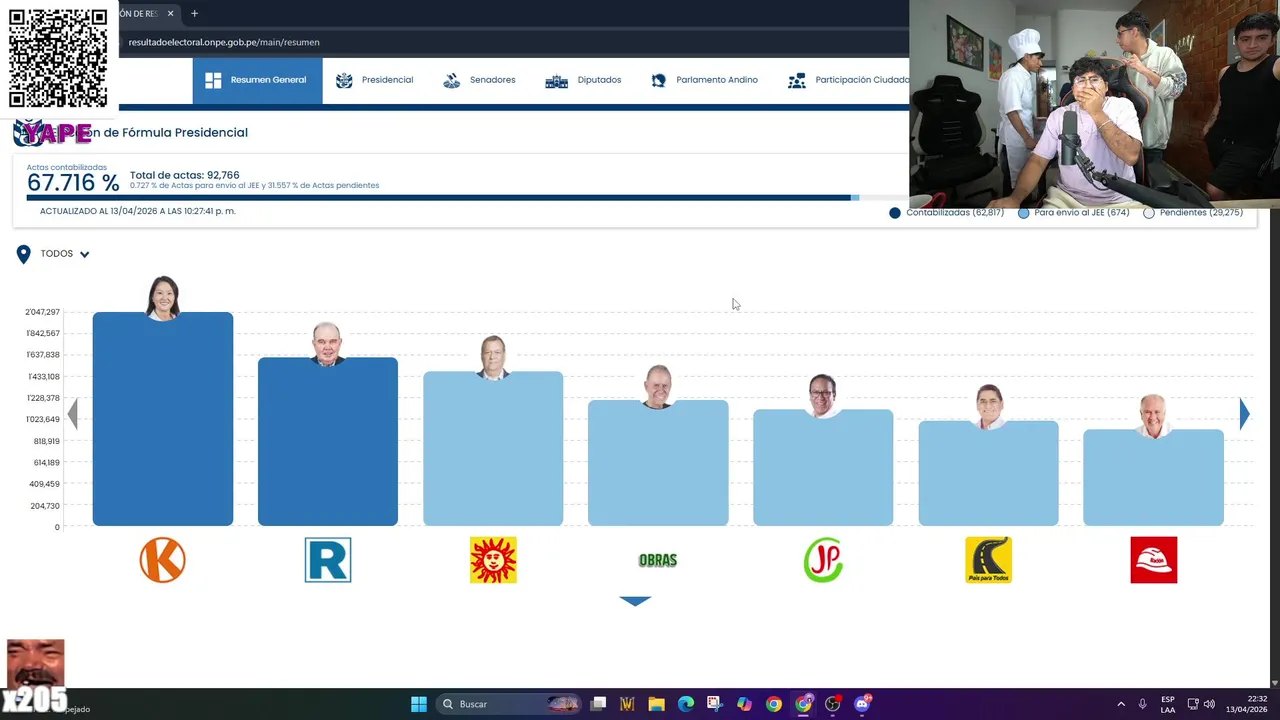Click the Senadores icon
1280x720 pixels.
tap(452, 80)
